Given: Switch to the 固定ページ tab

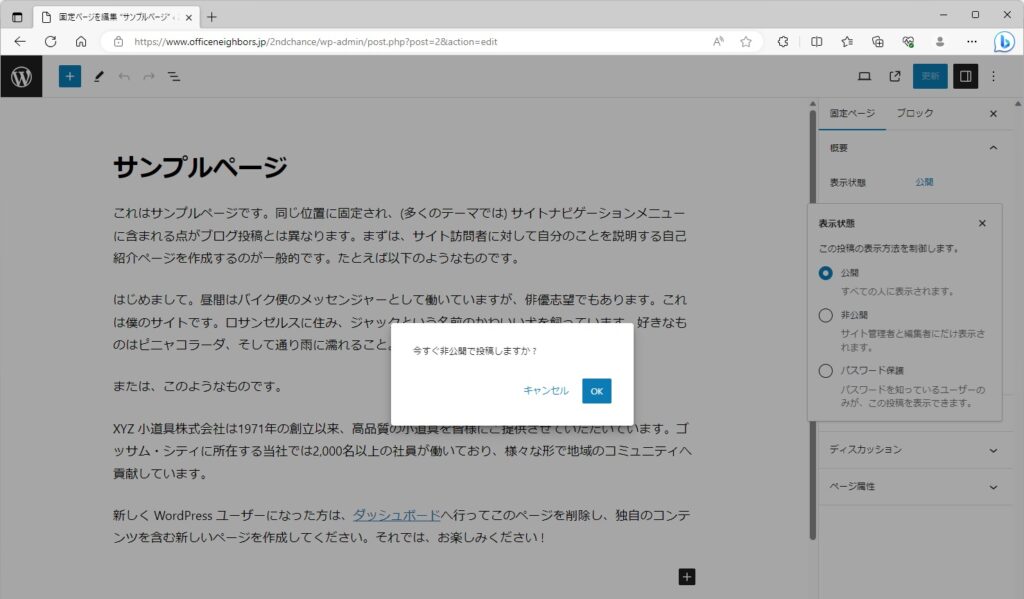Looking at the screenshot, I should [852, 114].
